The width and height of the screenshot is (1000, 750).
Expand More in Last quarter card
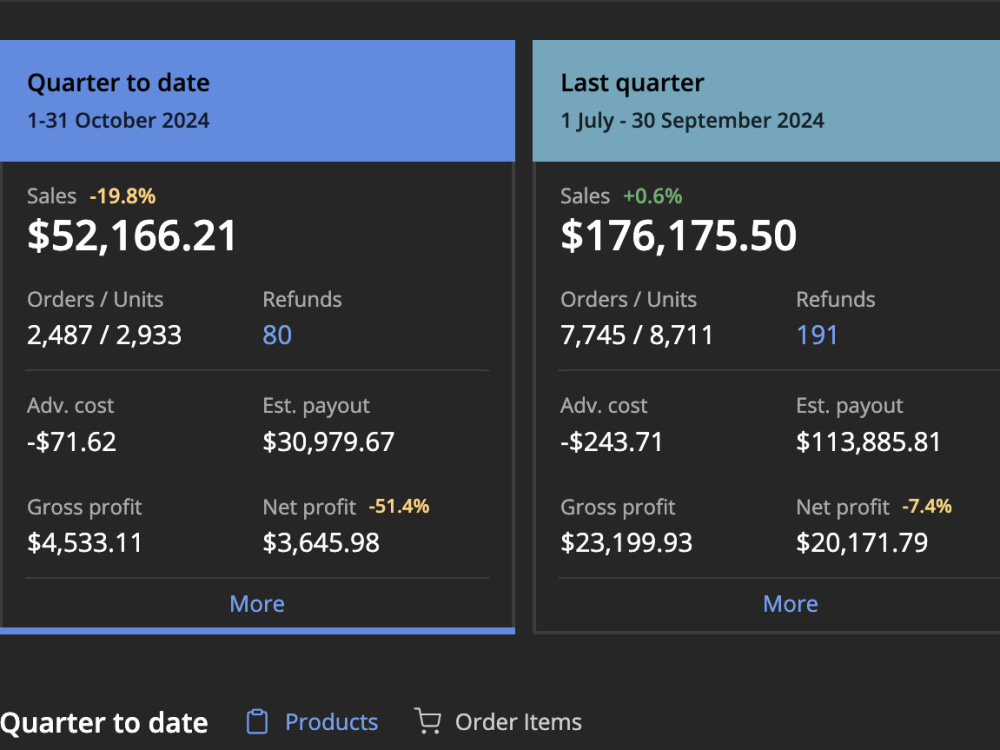pos(790,603)
